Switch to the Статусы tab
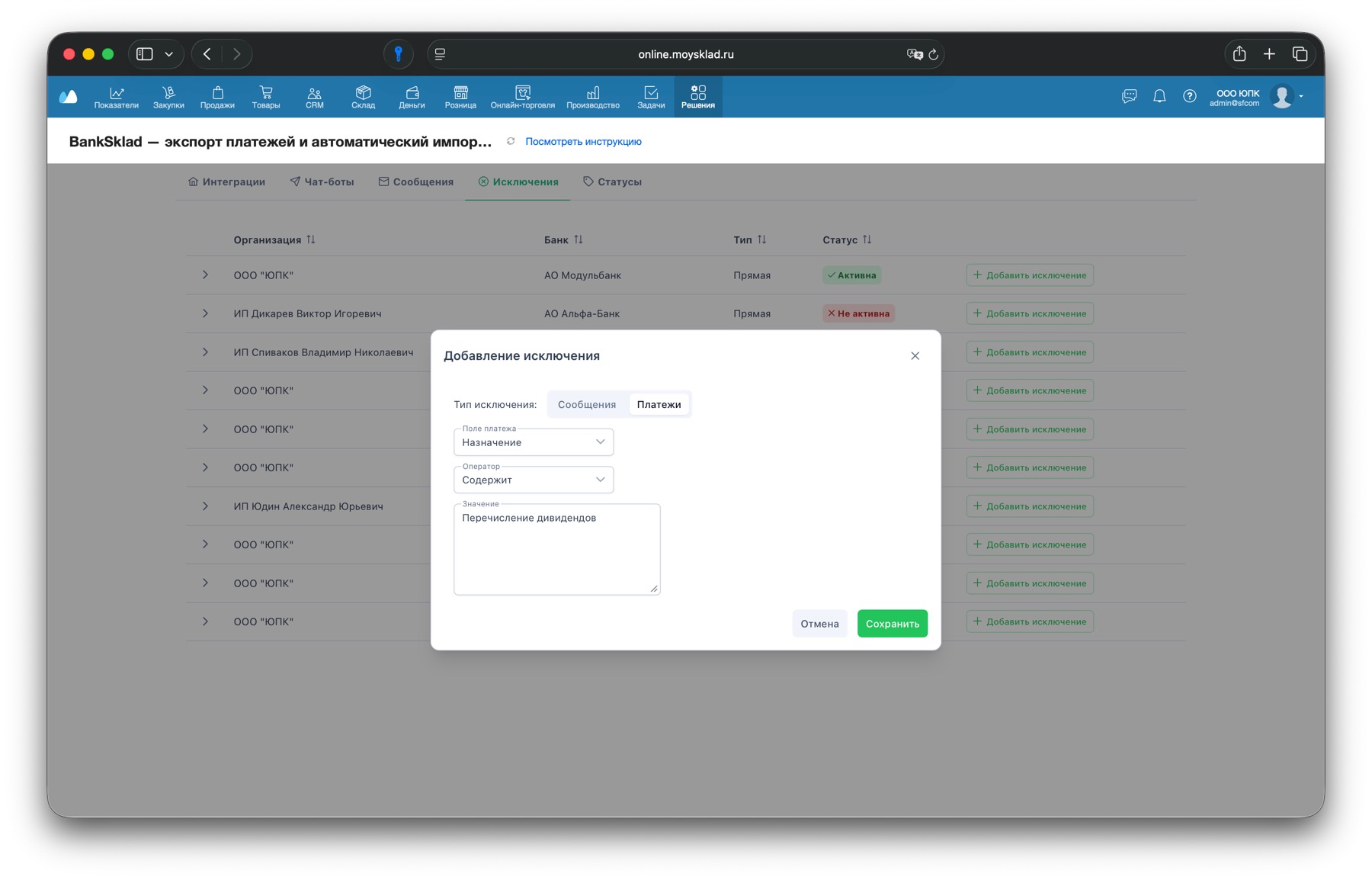This screenshot has width=1372, height=880. (x=612, y=181)
